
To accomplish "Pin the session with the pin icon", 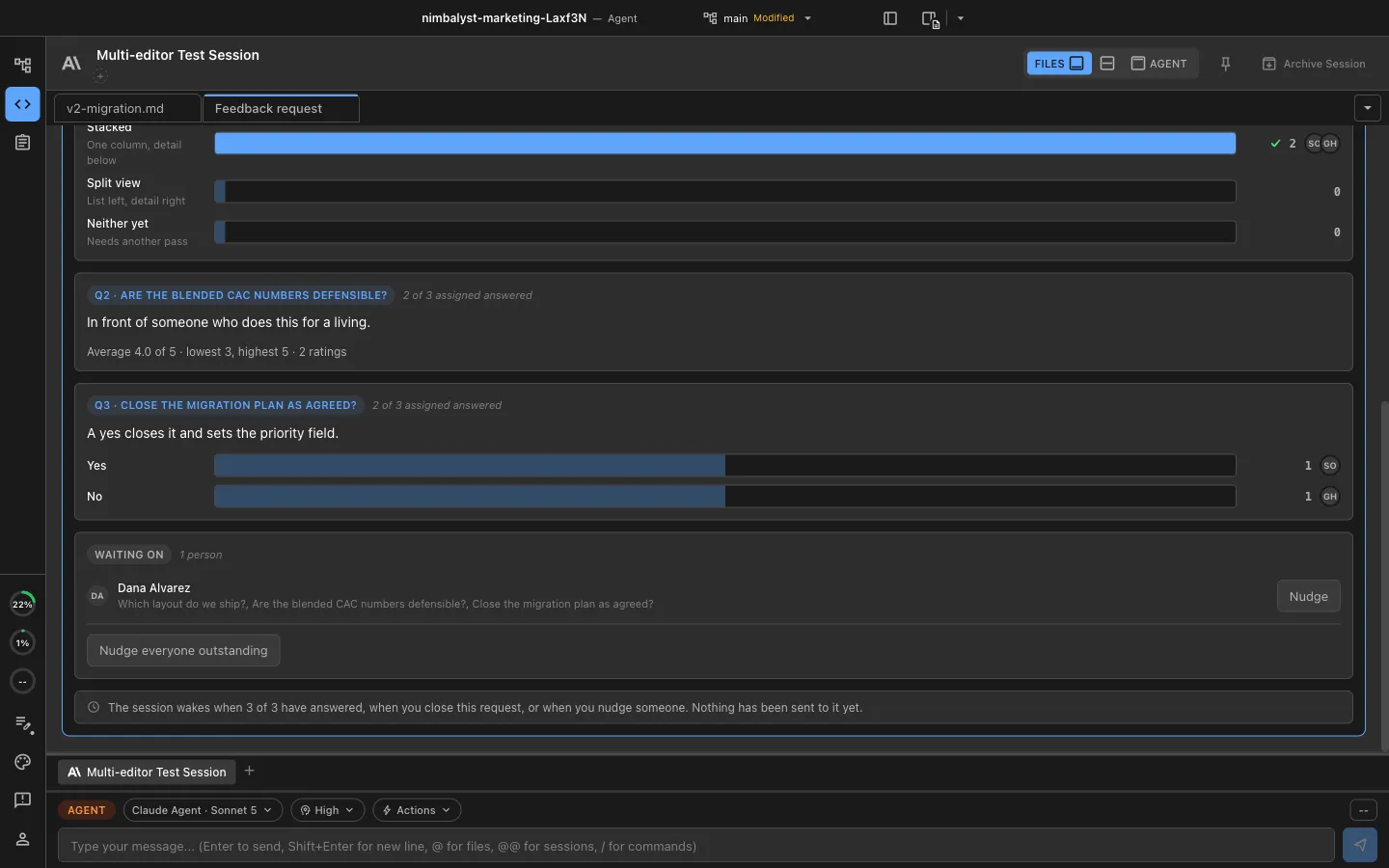I will point(1225,64).
